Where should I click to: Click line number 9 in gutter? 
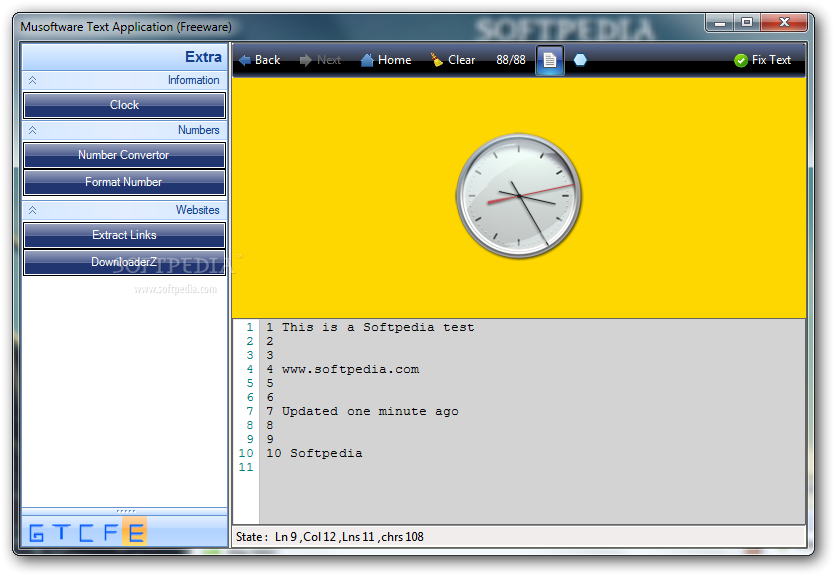pyautogui.click(x=250, y=439)
